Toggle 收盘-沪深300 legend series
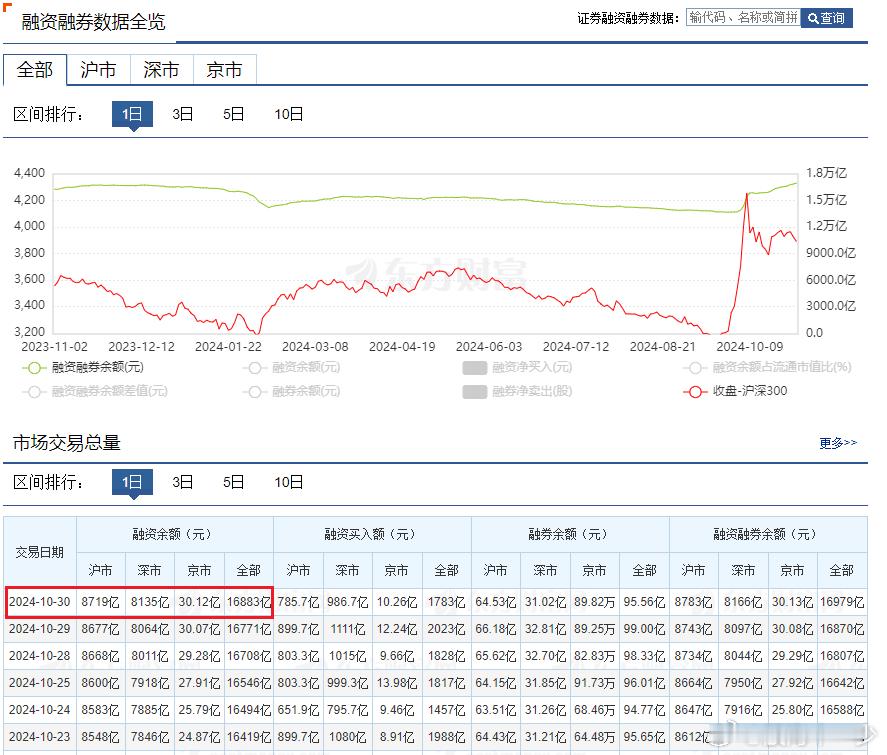The height and width of the screenshot is (755, 887). [735, 391]
